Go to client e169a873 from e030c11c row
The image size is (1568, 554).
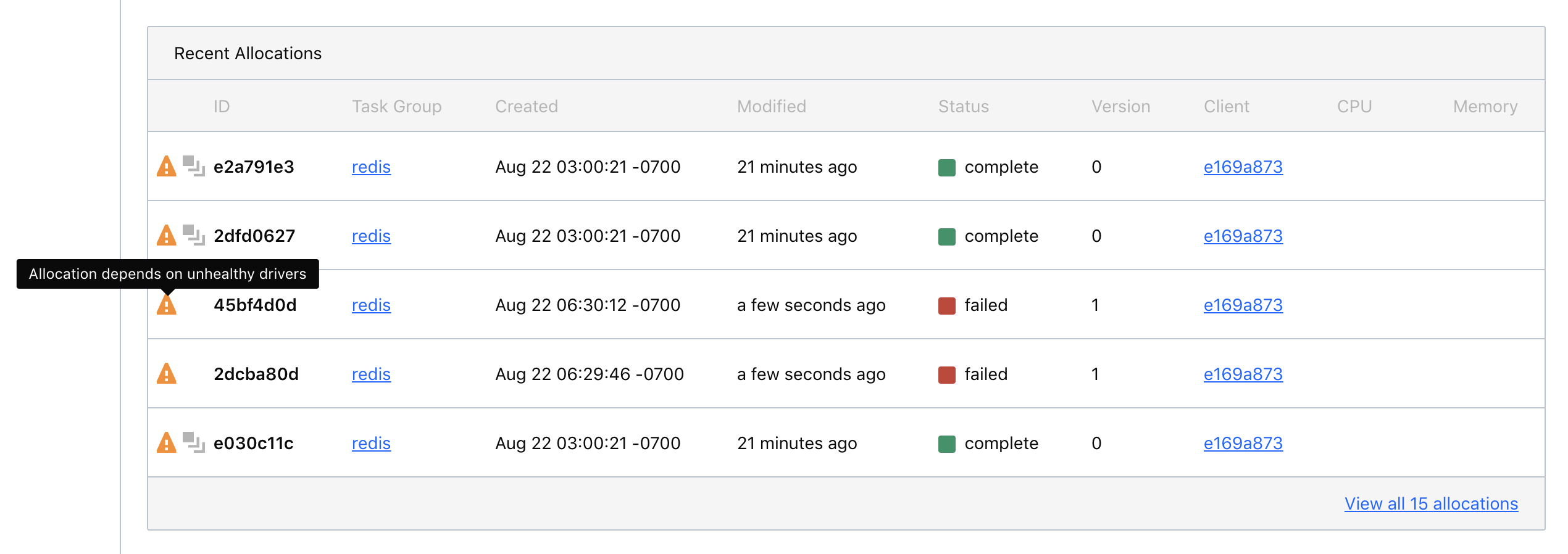pyautogui.click(x=1243, y=444)
